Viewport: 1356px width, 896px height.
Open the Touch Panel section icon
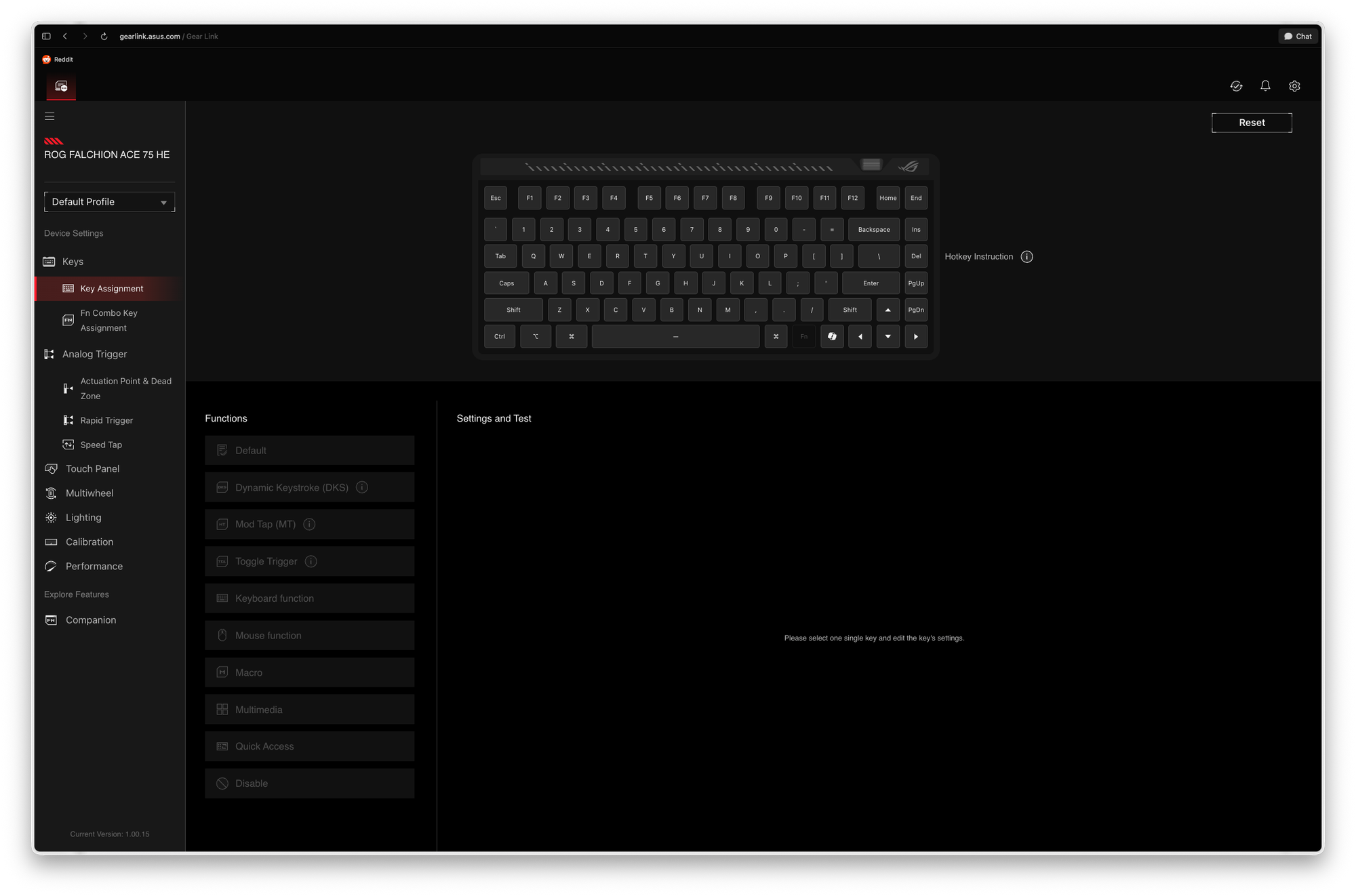(50, 468)
